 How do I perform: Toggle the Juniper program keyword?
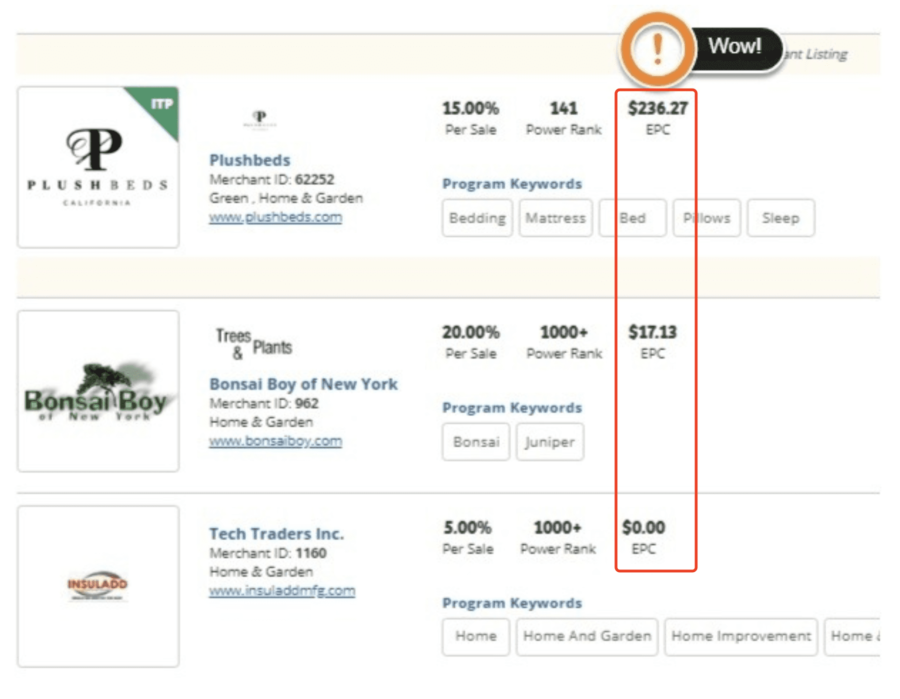[549, 442]
